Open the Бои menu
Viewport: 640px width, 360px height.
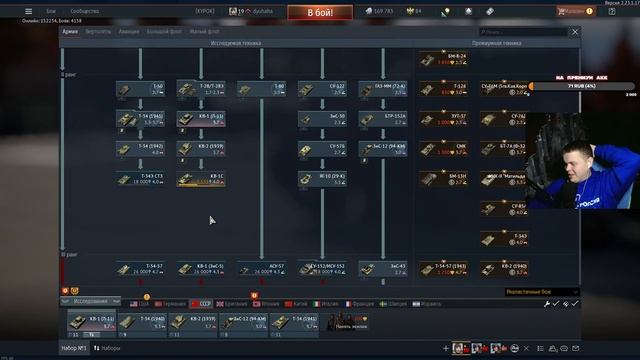click(51, 11)
